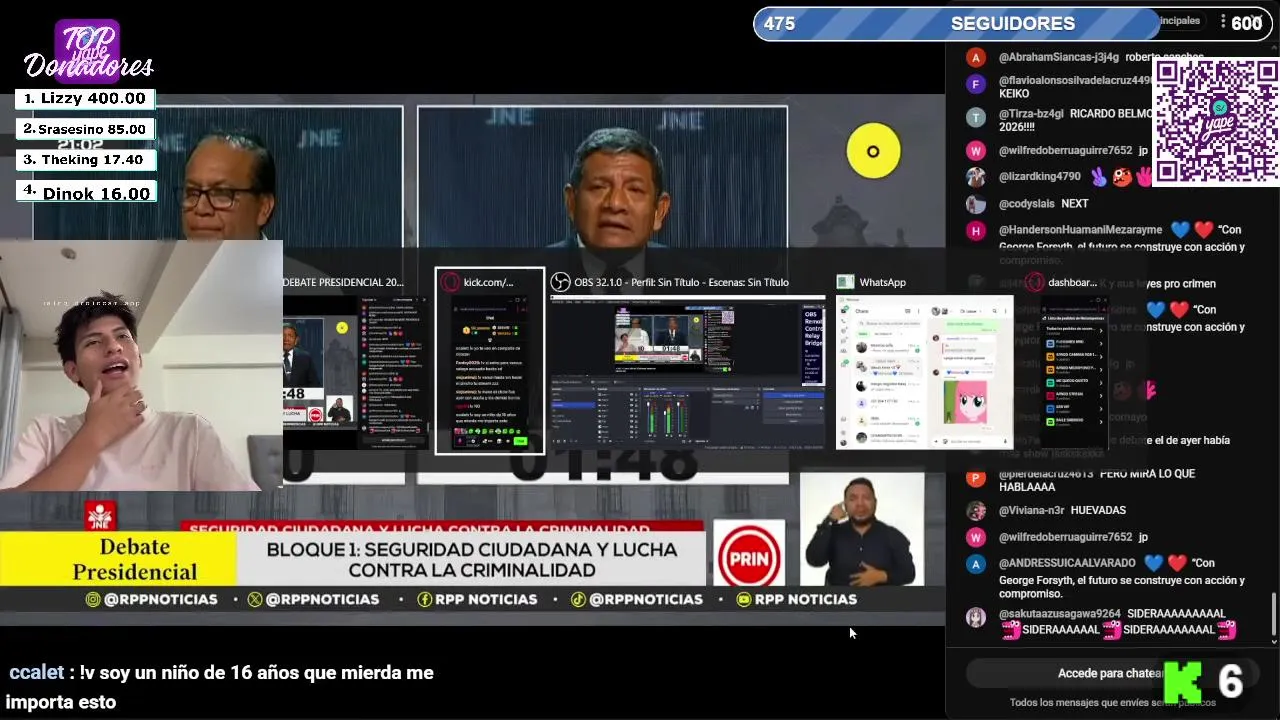Click the X icon before @RPPNOTICIAS
This screenshot has width=1280, height=720.
tap(255, 599)
